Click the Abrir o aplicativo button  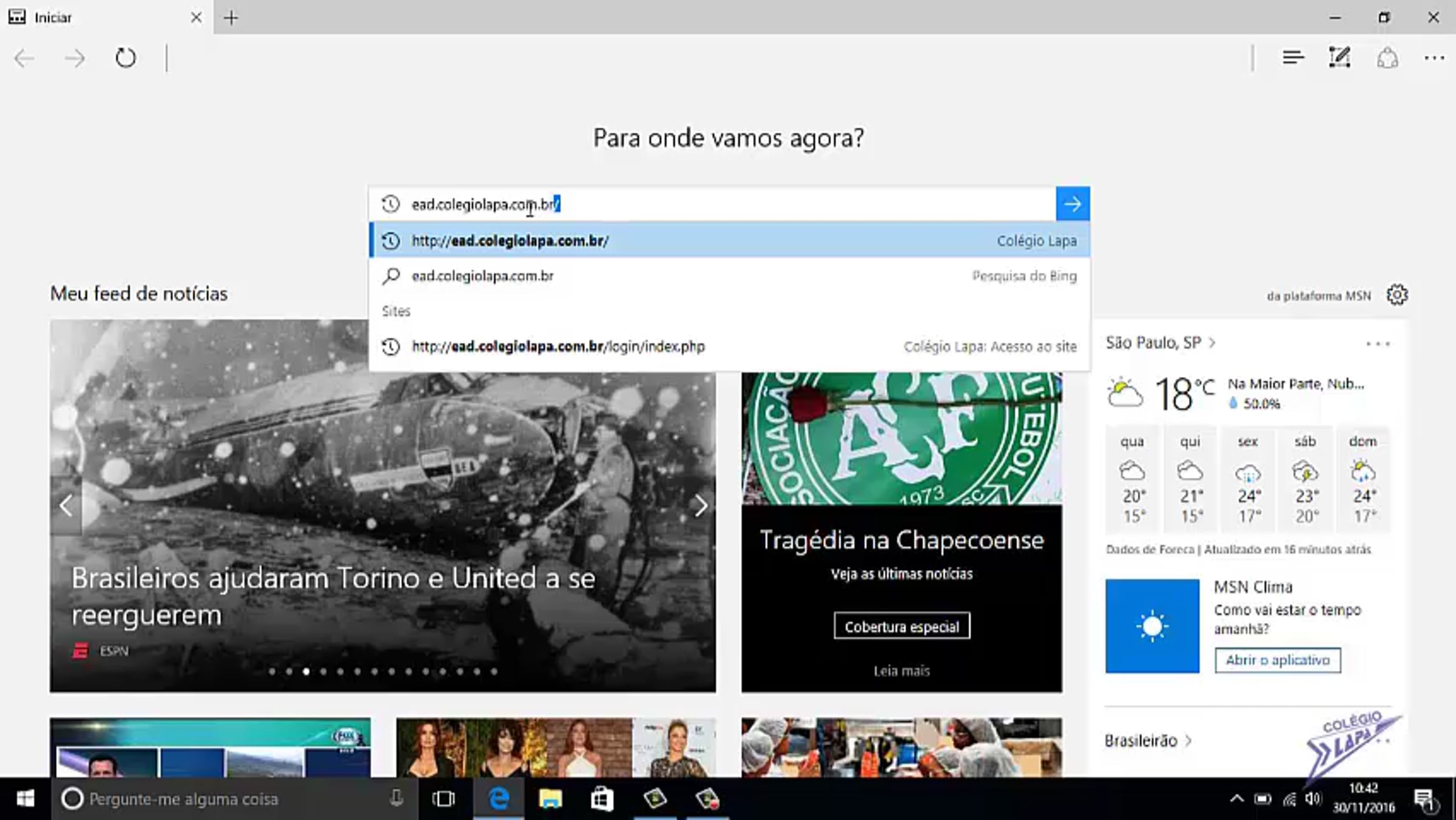[x=1278, y=660]
